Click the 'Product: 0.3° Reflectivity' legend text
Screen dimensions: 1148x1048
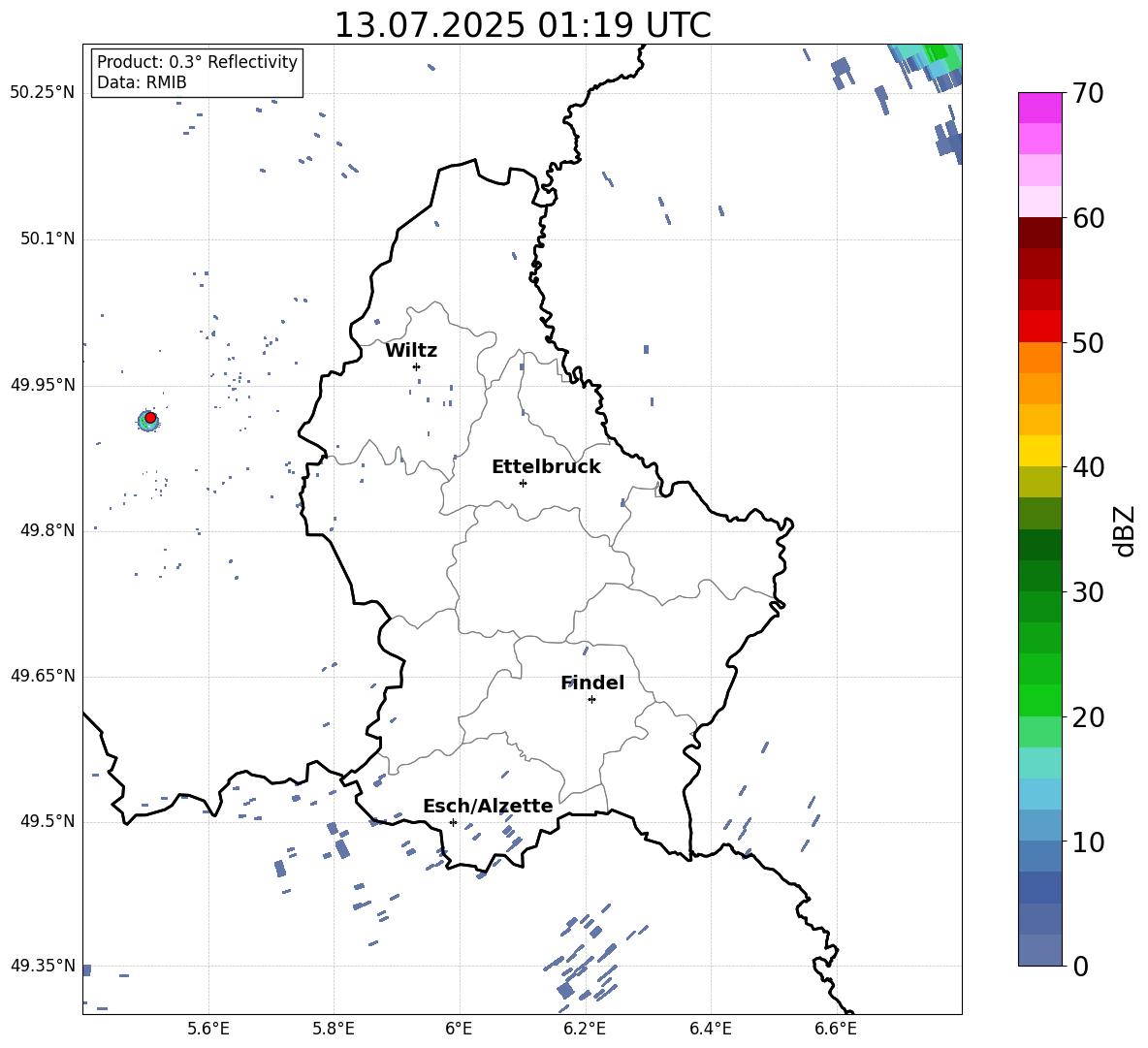[x=197, y=61]
